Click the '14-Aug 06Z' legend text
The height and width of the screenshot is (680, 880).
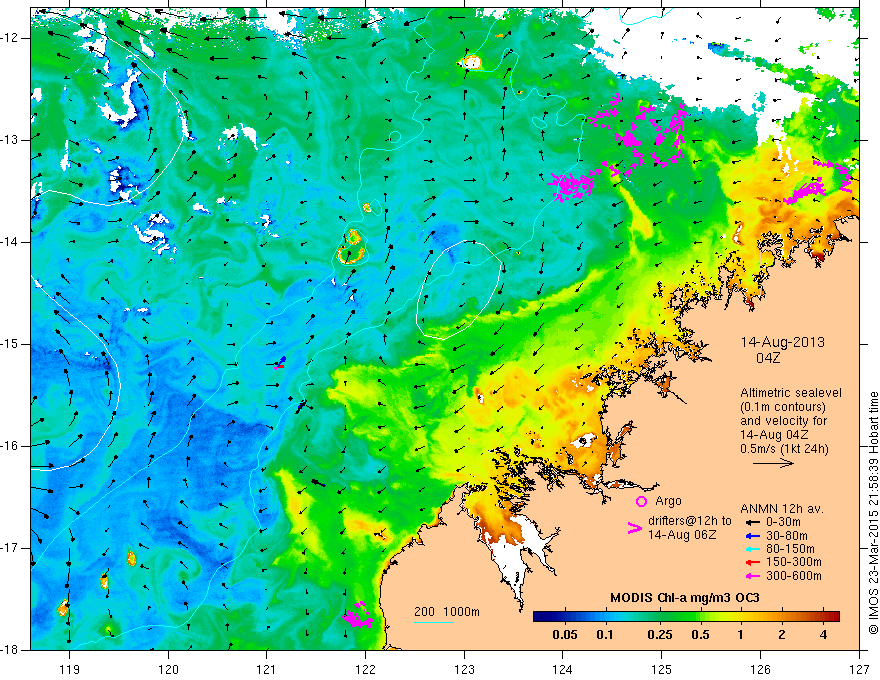(682, 535)
